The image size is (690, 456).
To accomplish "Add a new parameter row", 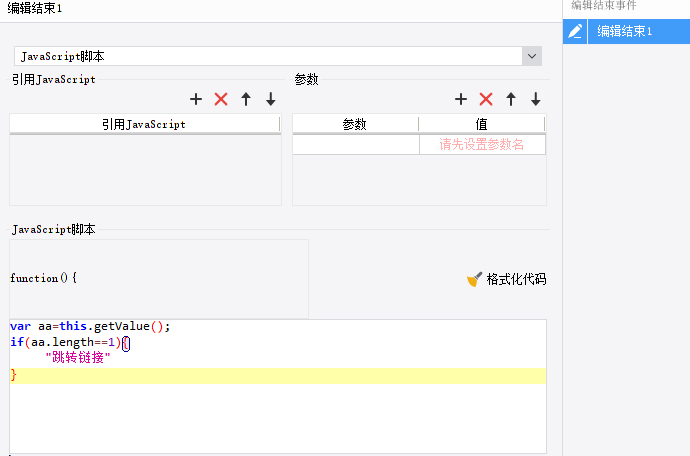I will click(x=461, y=99).
